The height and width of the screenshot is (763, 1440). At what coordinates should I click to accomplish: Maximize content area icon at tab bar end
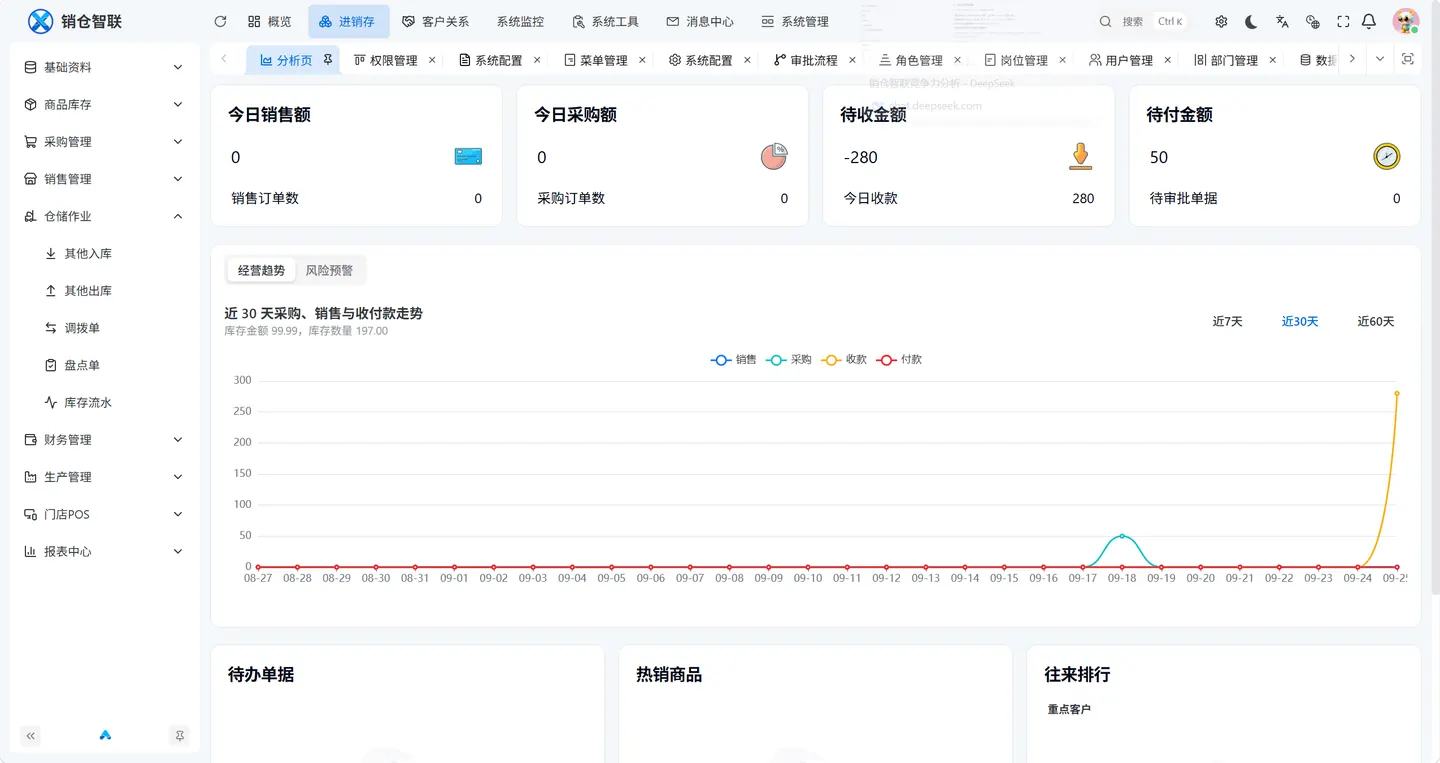(x=1408, y=59)
